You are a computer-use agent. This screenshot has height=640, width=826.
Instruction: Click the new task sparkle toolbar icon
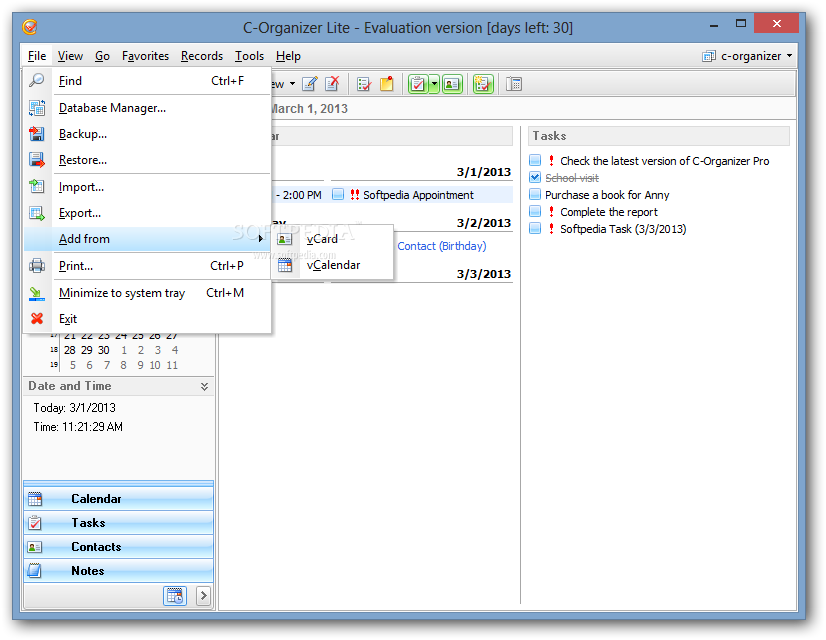point(483,84)
